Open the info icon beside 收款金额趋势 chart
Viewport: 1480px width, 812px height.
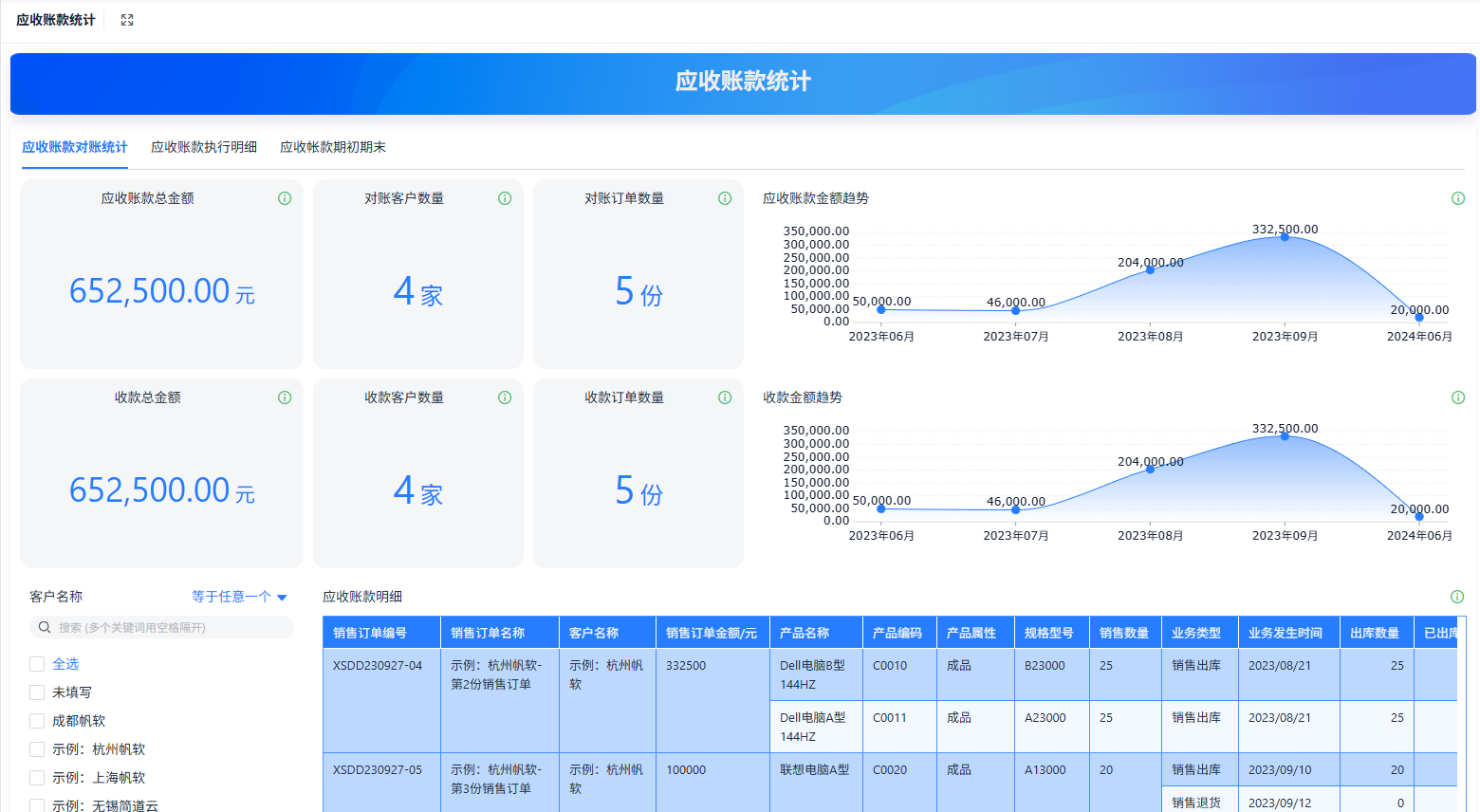click(1458, 397)
